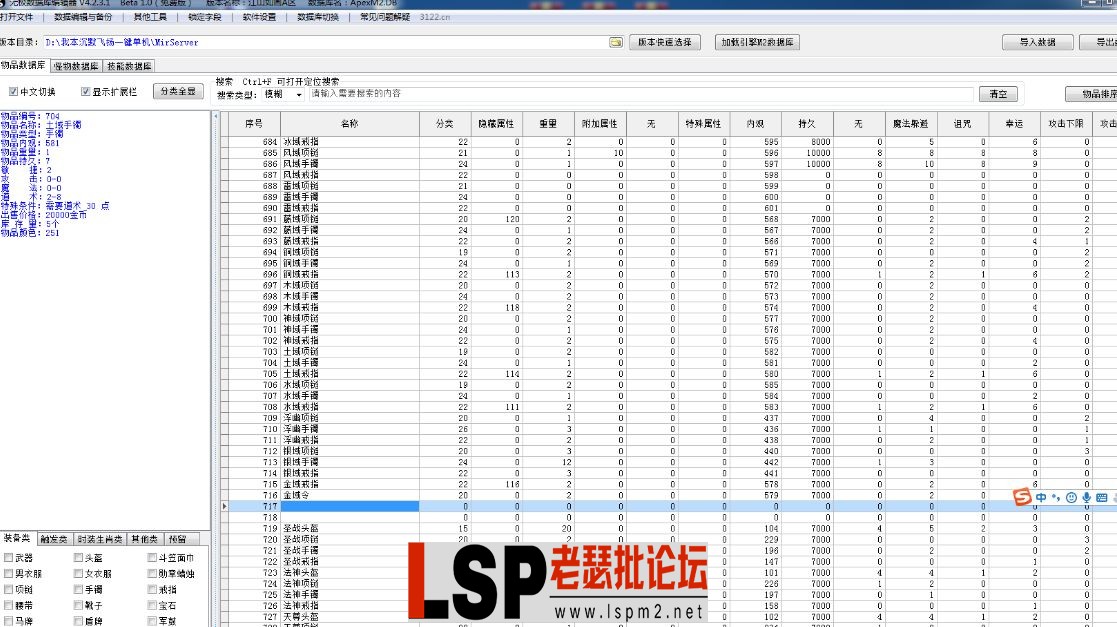Image resolution: width=1117 pixels, height=627 pixels.
Task: Switch to the 时装生肖类 tab
Action: point(100,539)
